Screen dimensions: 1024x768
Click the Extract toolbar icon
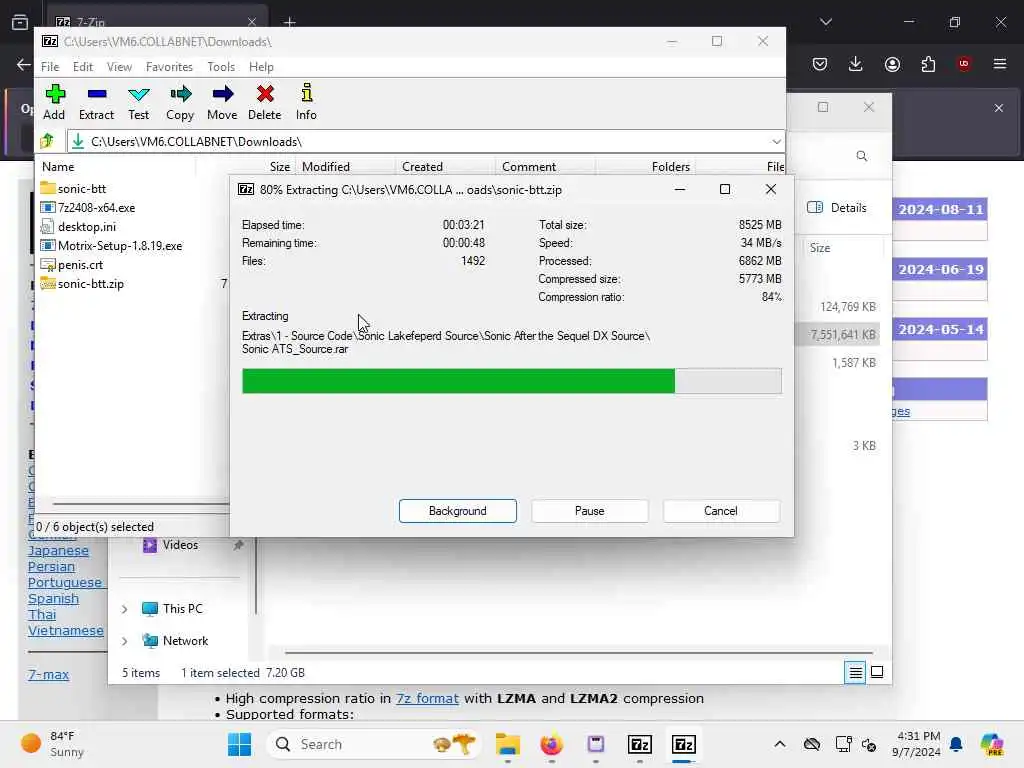pyautogui.click(x=97, y=102)
